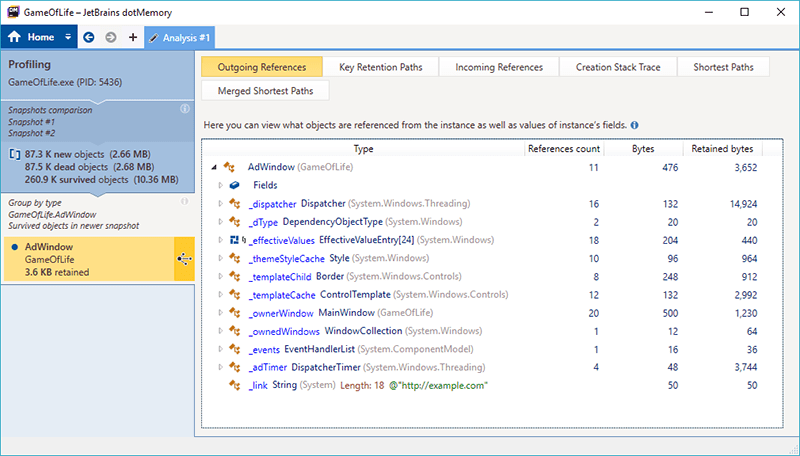The image size is (800, 456).
Task: Click the _dispatcher field link
Action: point(272,204)
